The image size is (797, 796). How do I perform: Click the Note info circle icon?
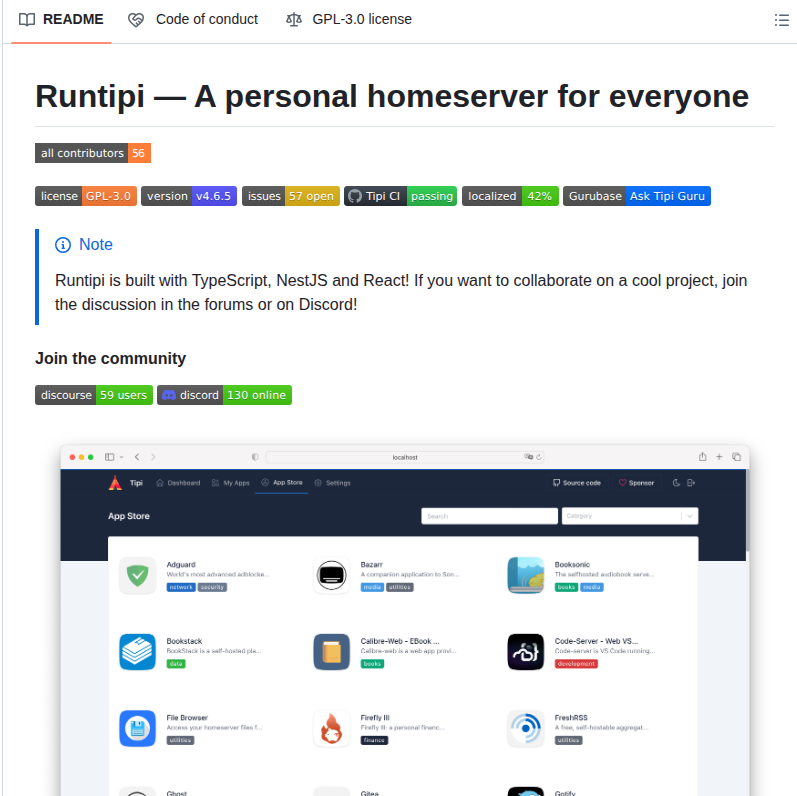[x=63, y=245]
